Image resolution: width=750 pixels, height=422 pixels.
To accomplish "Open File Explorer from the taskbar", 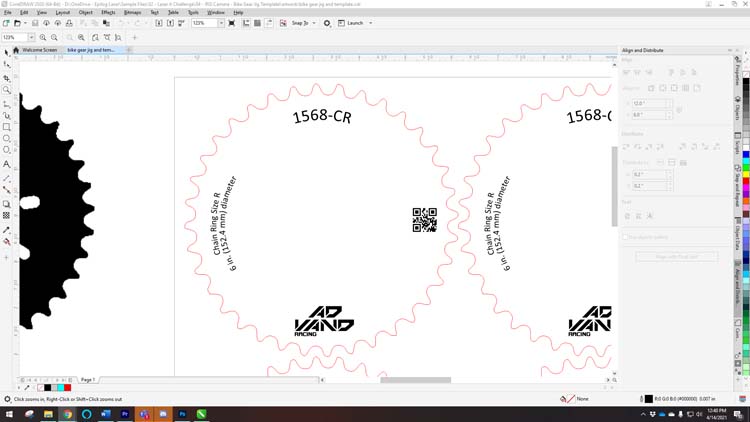I will 48,414.
